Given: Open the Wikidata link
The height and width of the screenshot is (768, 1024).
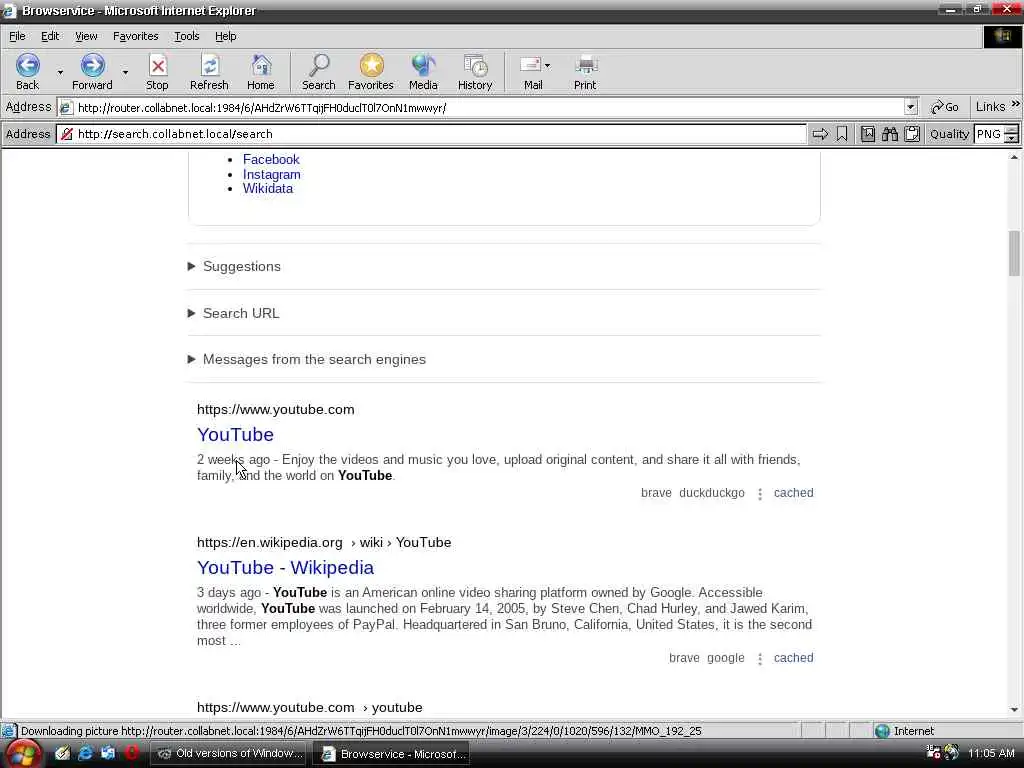Looking at the screenshot, I should pos(268,189).
